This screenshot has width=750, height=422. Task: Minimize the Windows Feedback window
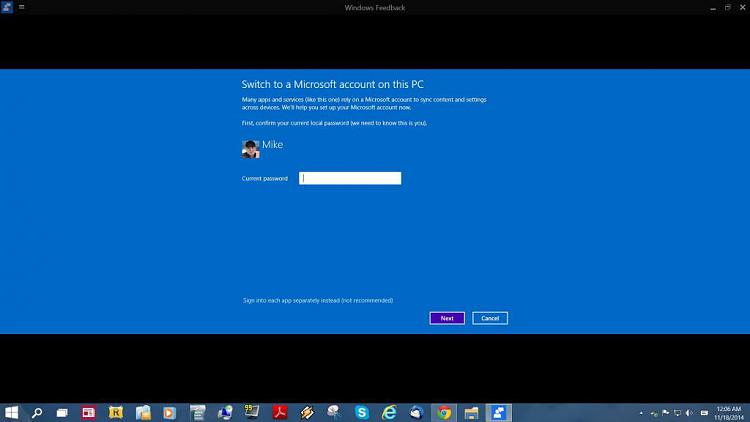[713, 8]
